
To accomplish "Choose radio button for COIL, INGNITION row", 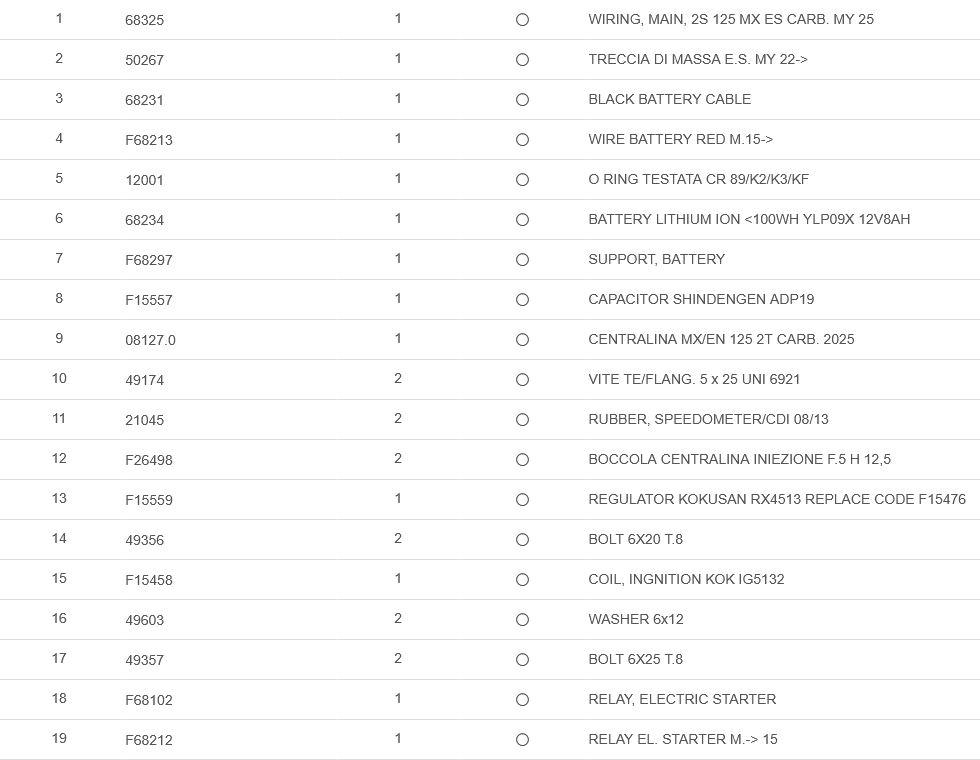I will coord(522,580).
